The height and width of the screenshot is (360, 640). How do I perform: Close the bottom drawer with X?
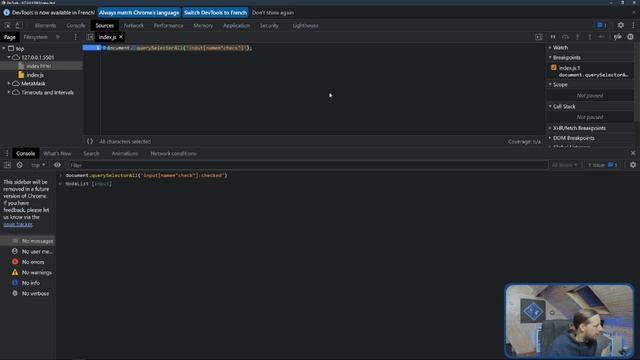coord(633,153)
